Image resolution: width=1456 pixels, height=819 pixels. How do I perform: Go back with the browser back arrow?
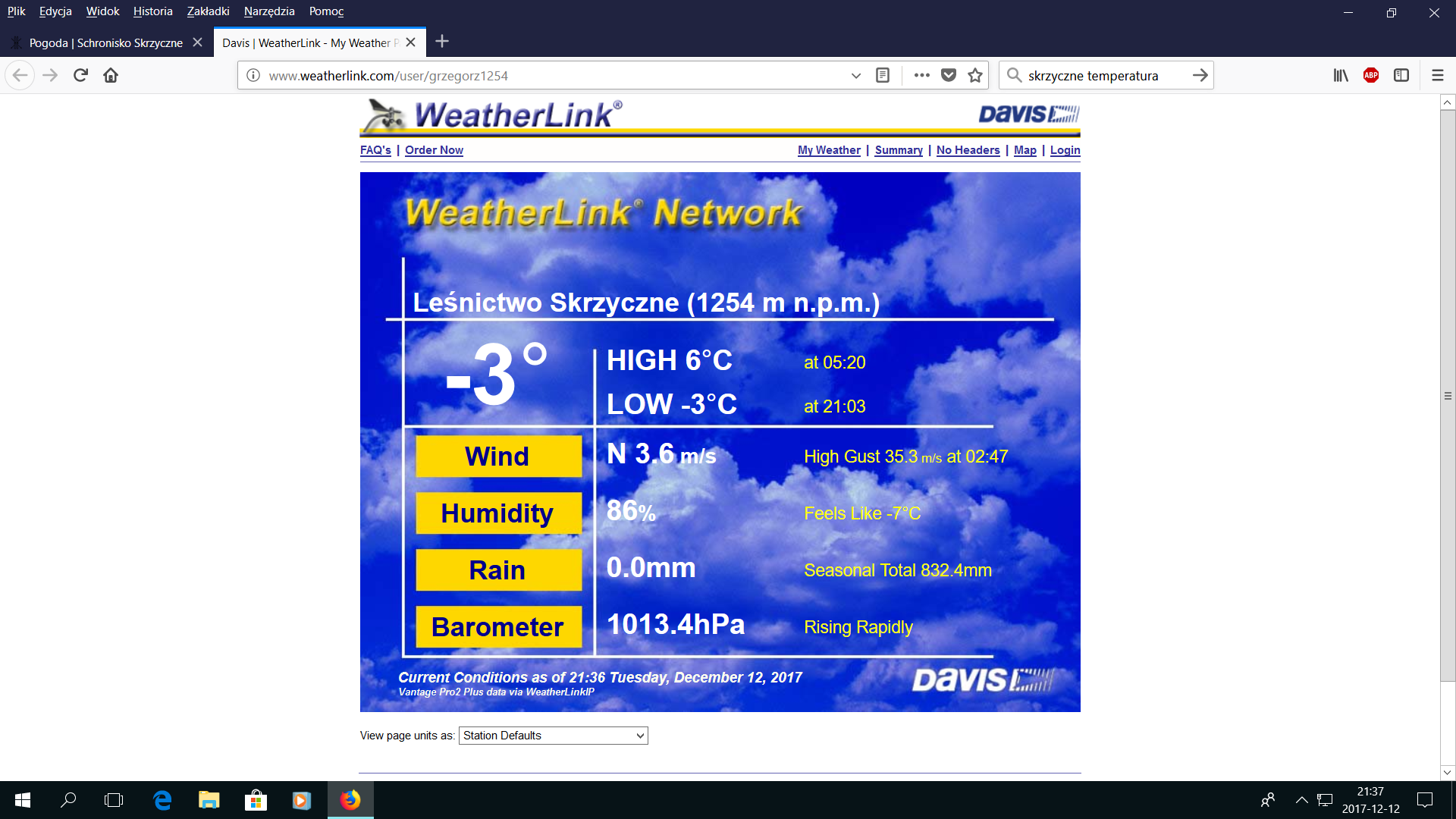(20, 75)
